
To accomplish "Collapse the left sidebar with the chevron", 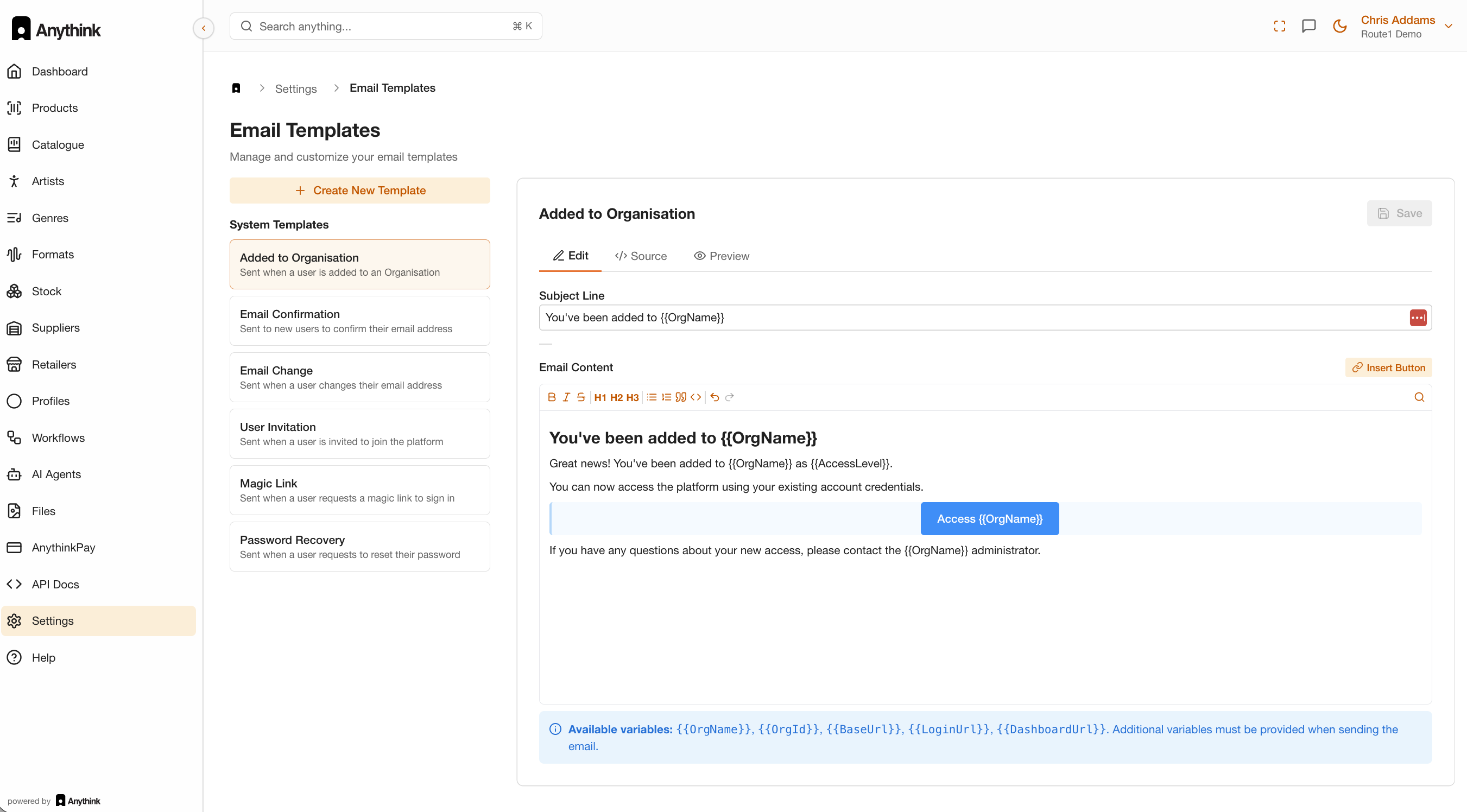I will point(203,28).
